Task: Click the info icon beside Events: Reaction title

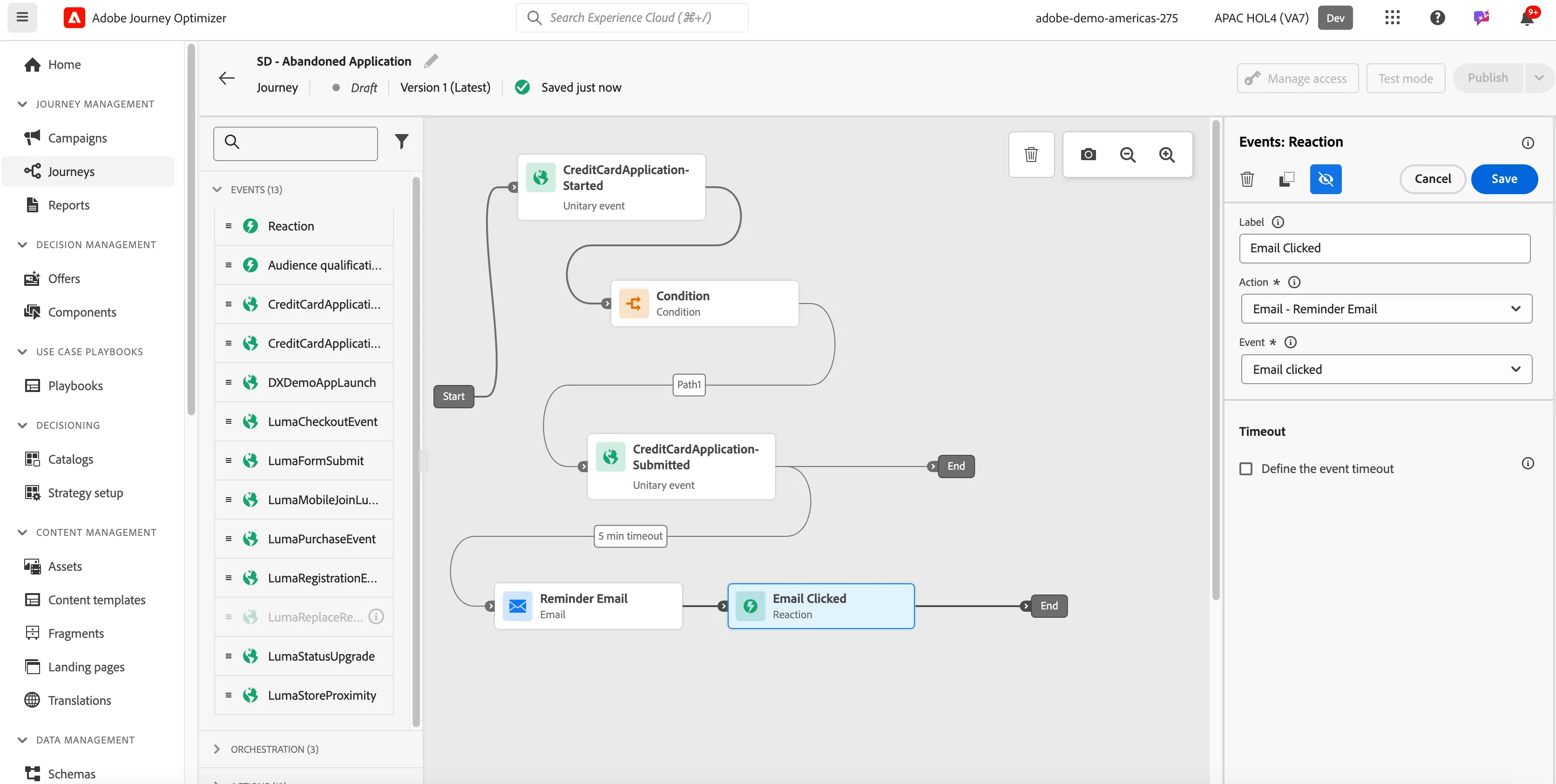Action: [x=1527, y=143]
